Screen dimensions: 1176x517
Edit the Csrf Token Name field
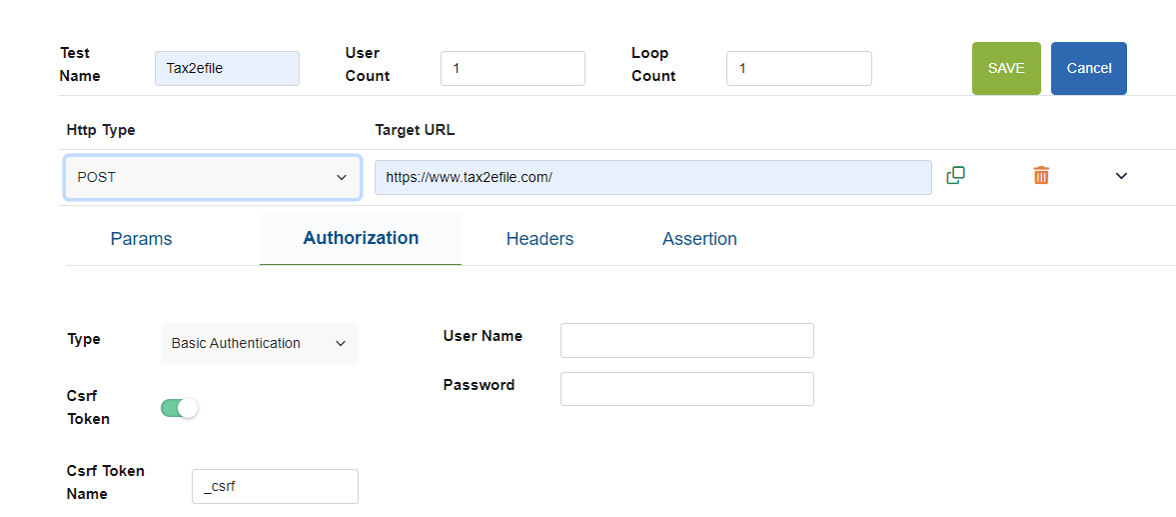tap(274, 486)
